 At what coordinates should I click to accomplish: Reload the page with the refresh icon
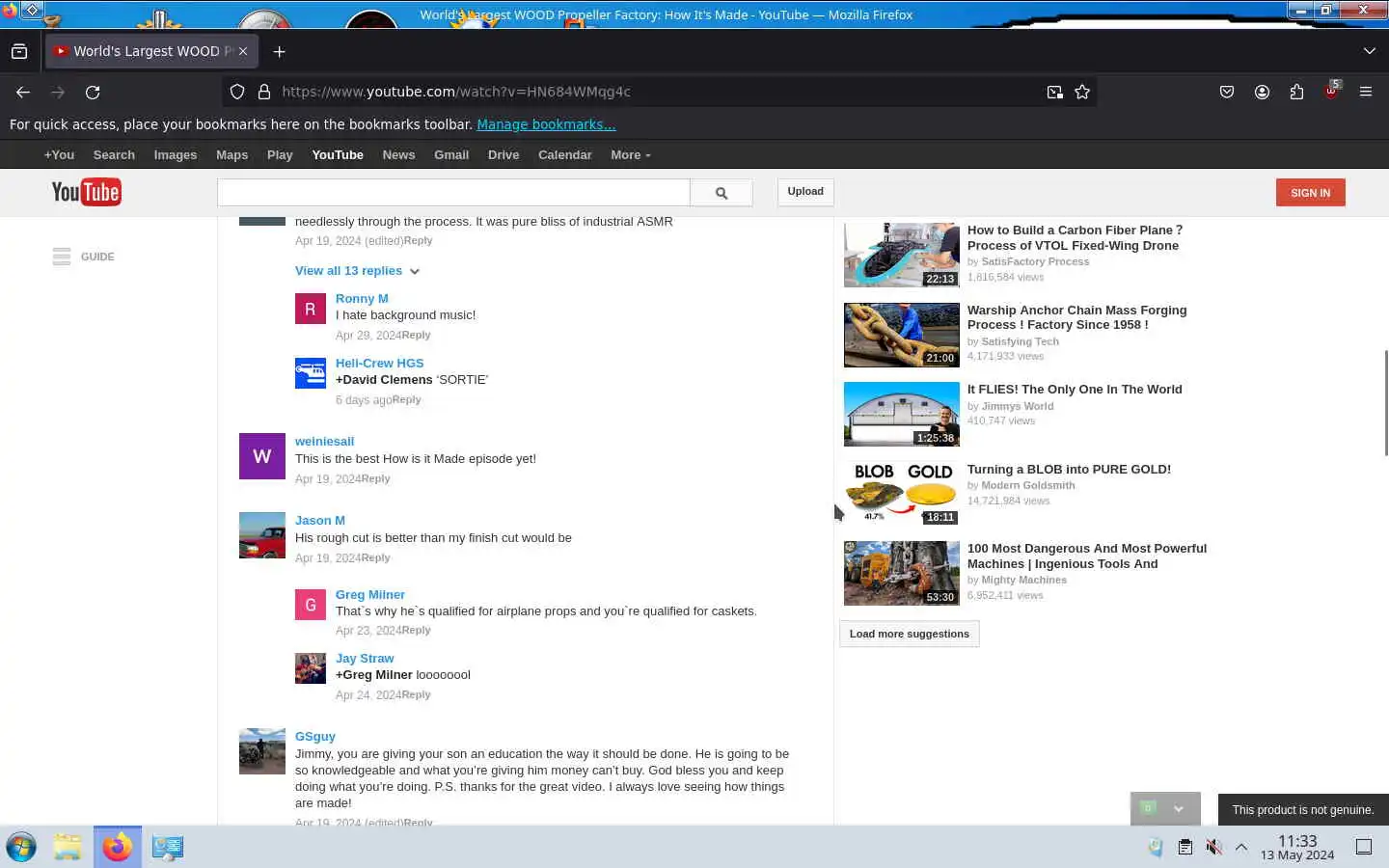93,92
